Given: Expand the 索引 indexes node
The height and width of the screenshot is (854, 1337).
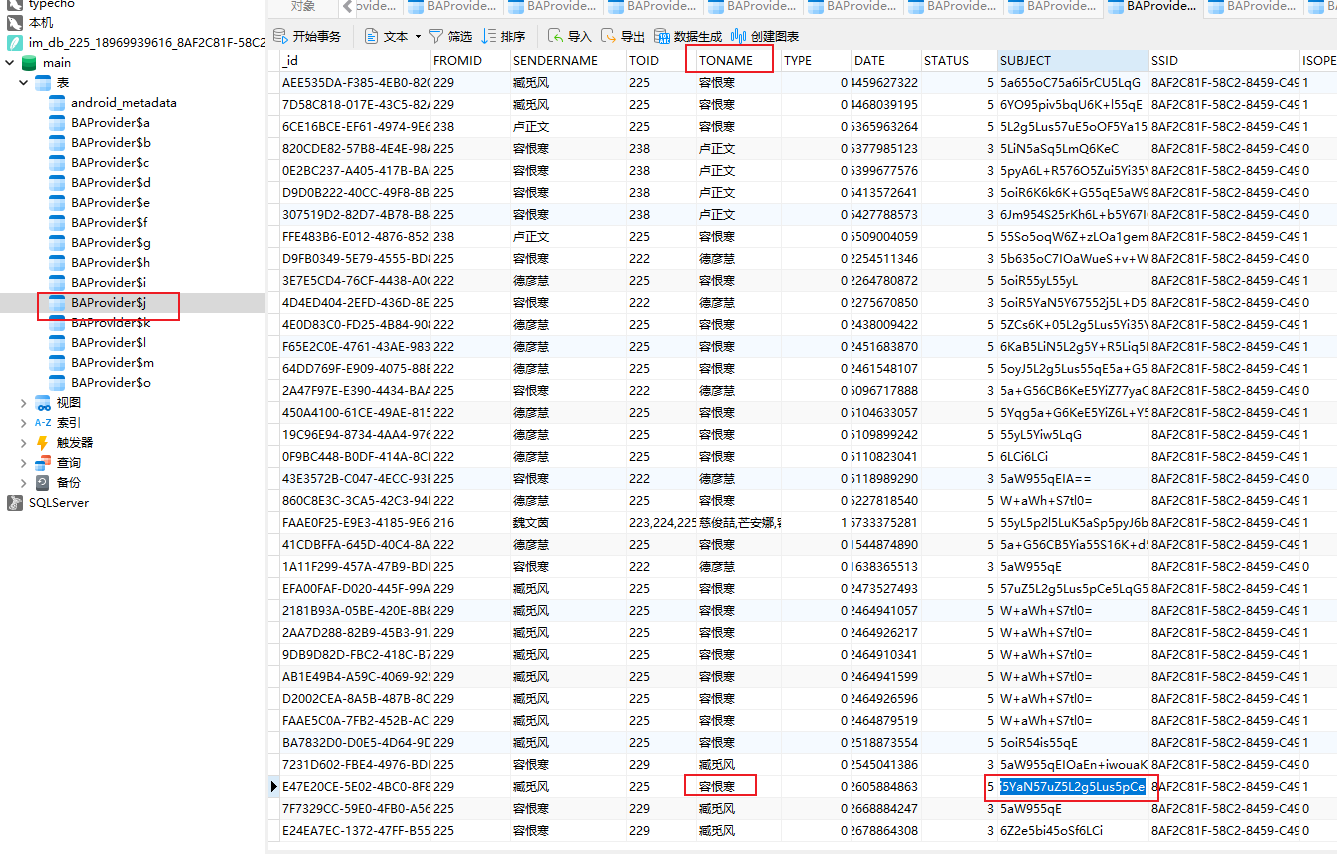Looking at the screenshot, I should 24,423.
